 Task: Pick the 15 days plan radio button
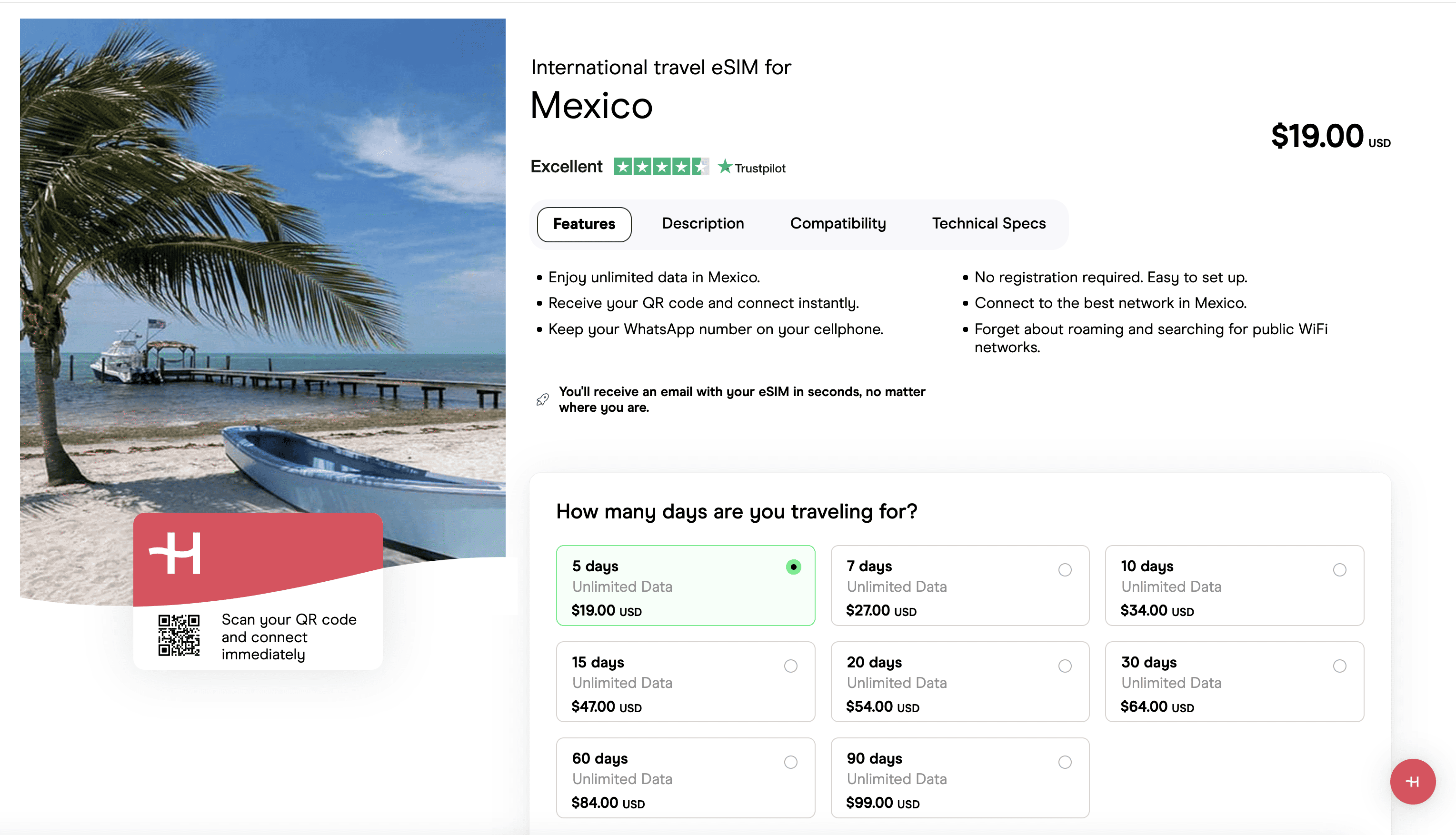[790, 666]
